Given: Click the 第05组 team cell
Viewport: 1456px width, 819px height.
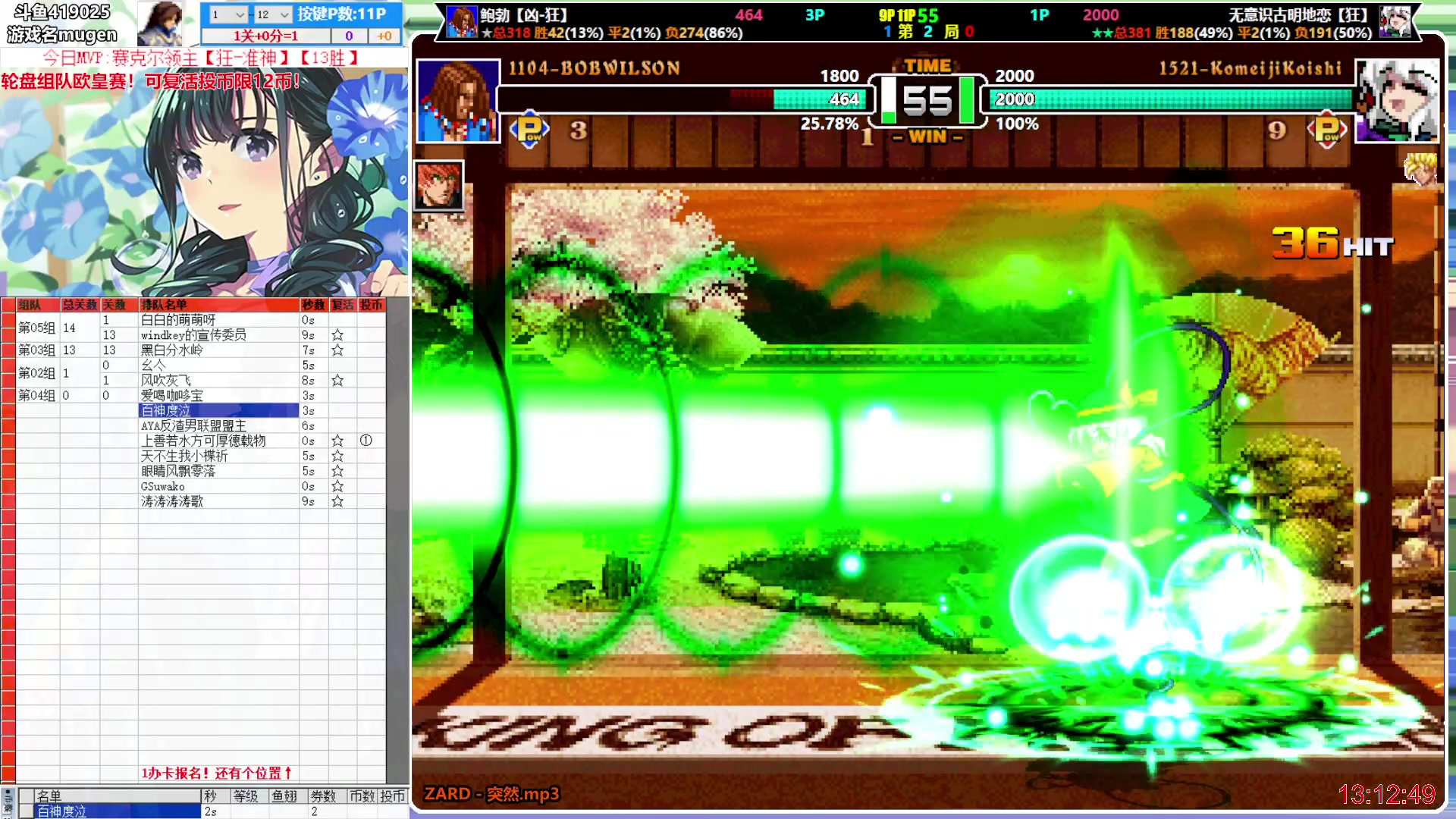Looking at the screenshot, I should [37, 328].
